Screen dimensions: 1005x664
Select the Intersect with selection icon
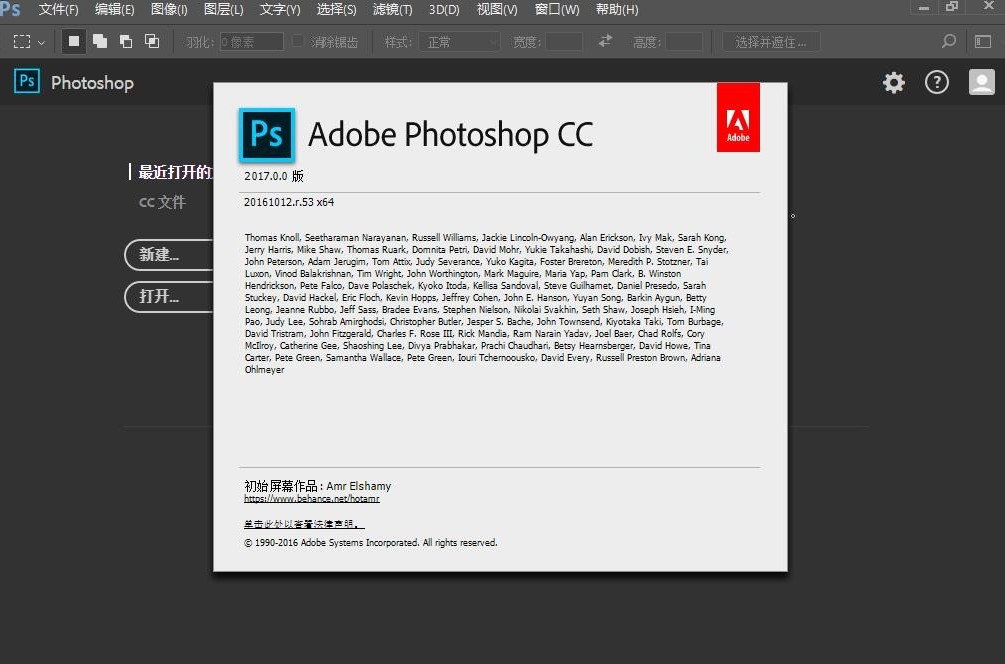click(152, 42)
